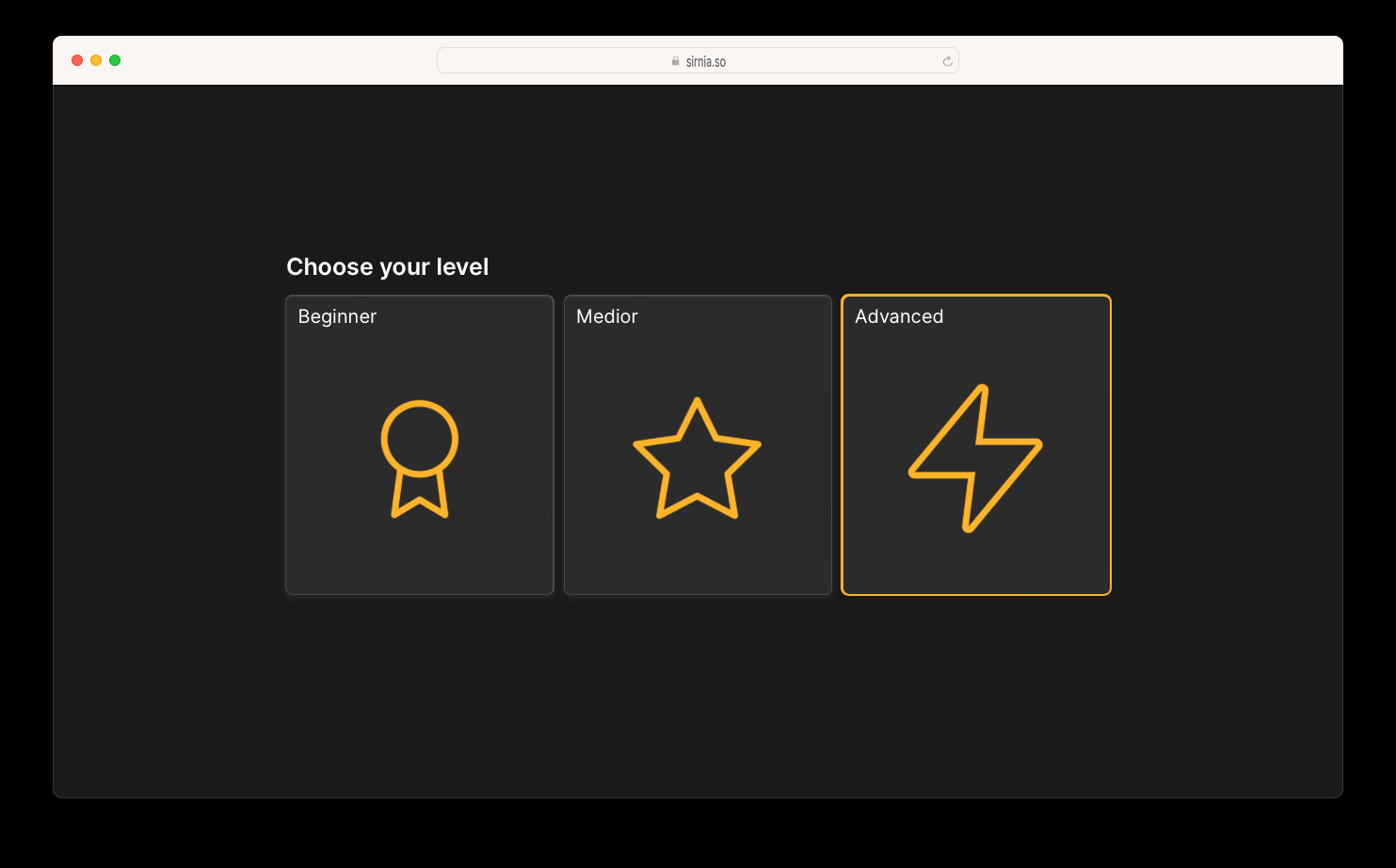The width and height of the screenshot is (1396, 868).
Task: Reload the page in the address bar
Action: click(947, 61)
